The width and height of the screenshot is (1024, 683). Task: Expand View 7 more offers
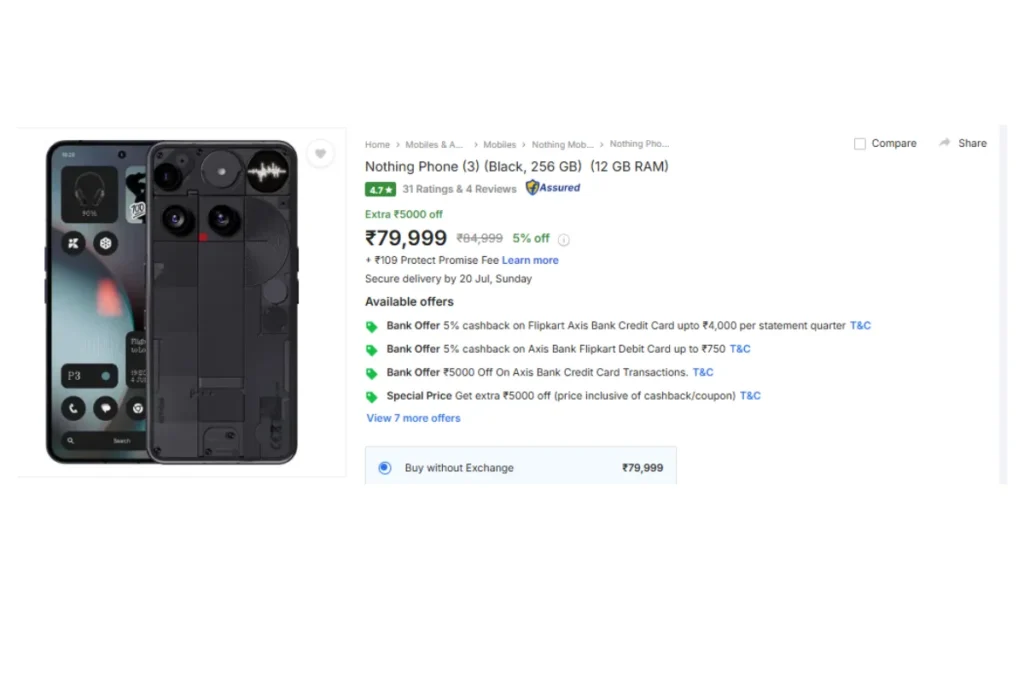click(x=413, y=419)
